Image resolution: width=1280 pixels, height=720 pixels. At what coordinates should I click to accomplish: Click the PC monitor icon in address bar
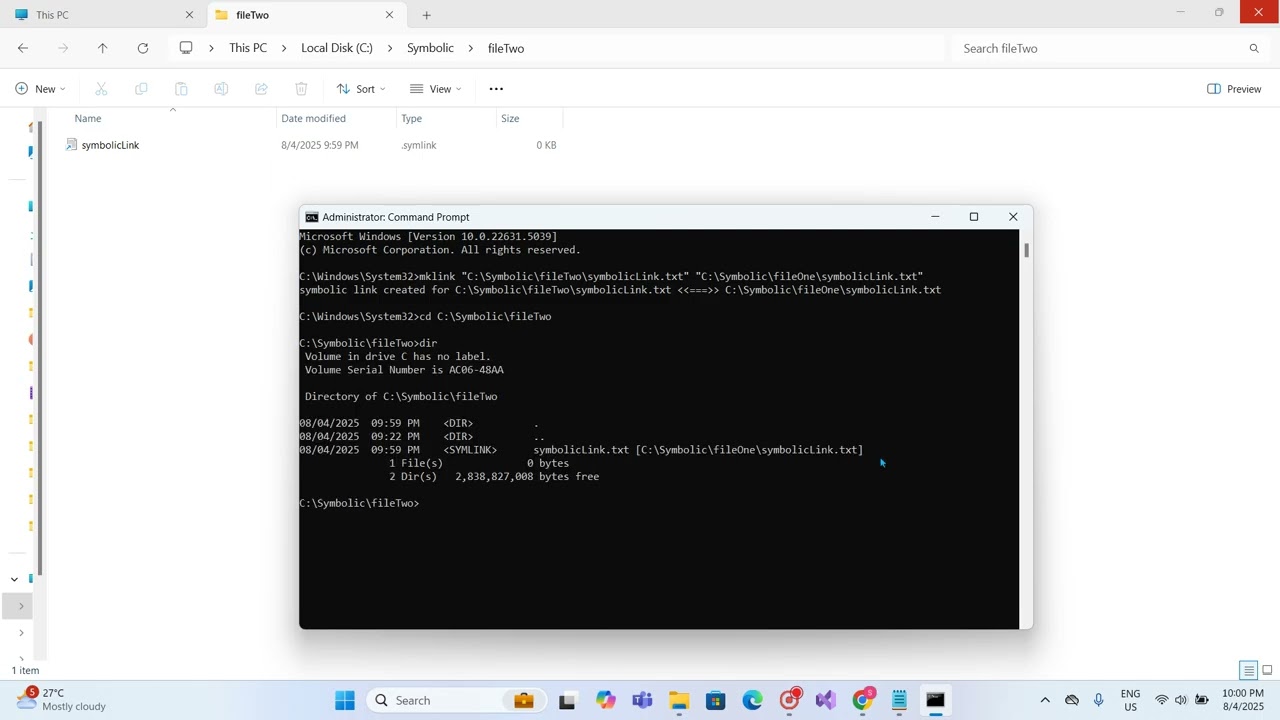coord(186,48)
